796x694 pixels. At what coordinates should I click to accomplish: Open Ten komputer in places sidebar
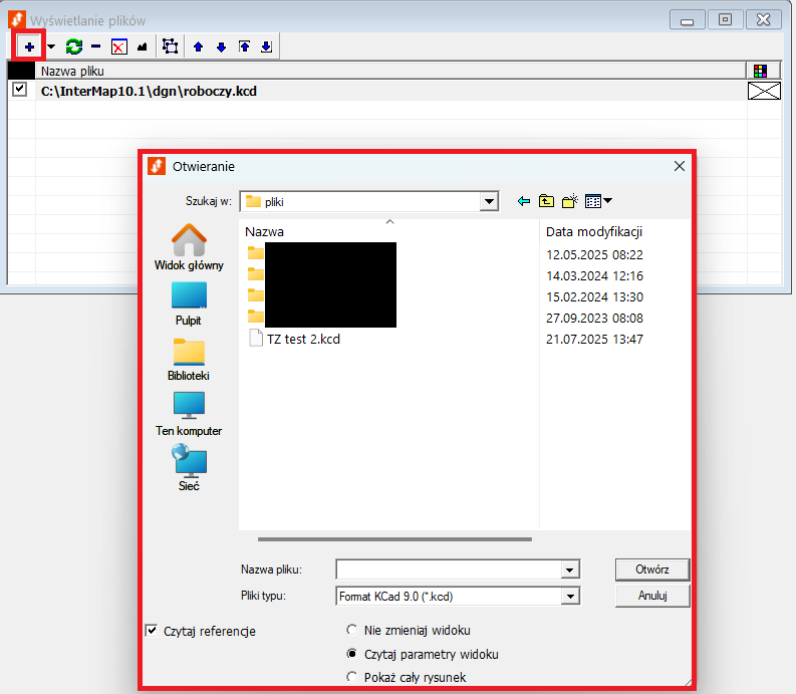coord(188,412)
